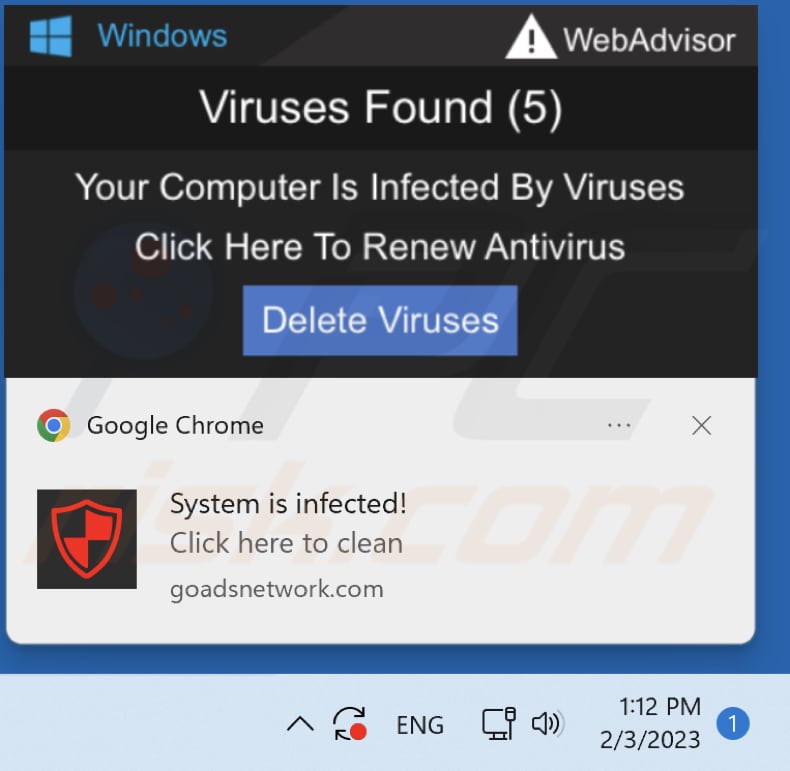Open the notification three-dots options menu
The height and width of the screenshot is (771, 790).
[619, 426]
